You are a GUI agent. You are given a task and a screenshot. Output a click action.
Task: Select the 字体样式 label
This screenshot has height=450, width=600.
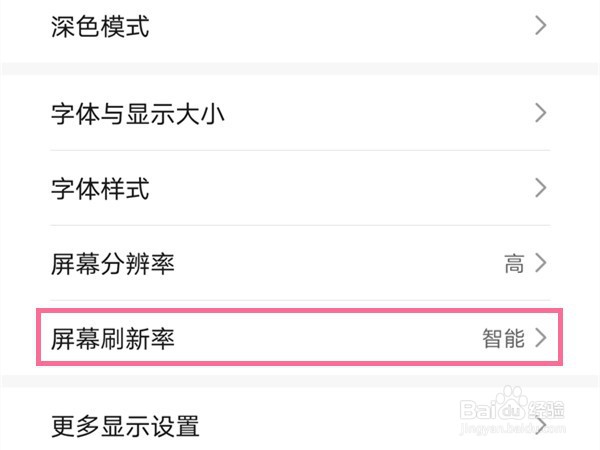click(100, 188)
